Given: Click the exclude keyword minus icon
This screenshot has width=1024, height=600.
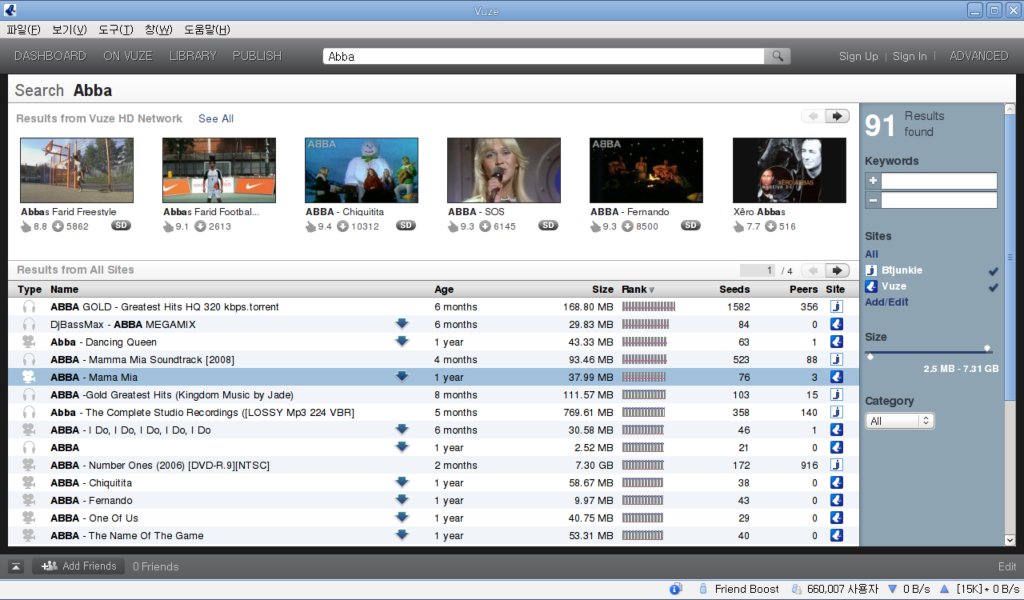Looking at the screenshot, I should click(872, 200).
